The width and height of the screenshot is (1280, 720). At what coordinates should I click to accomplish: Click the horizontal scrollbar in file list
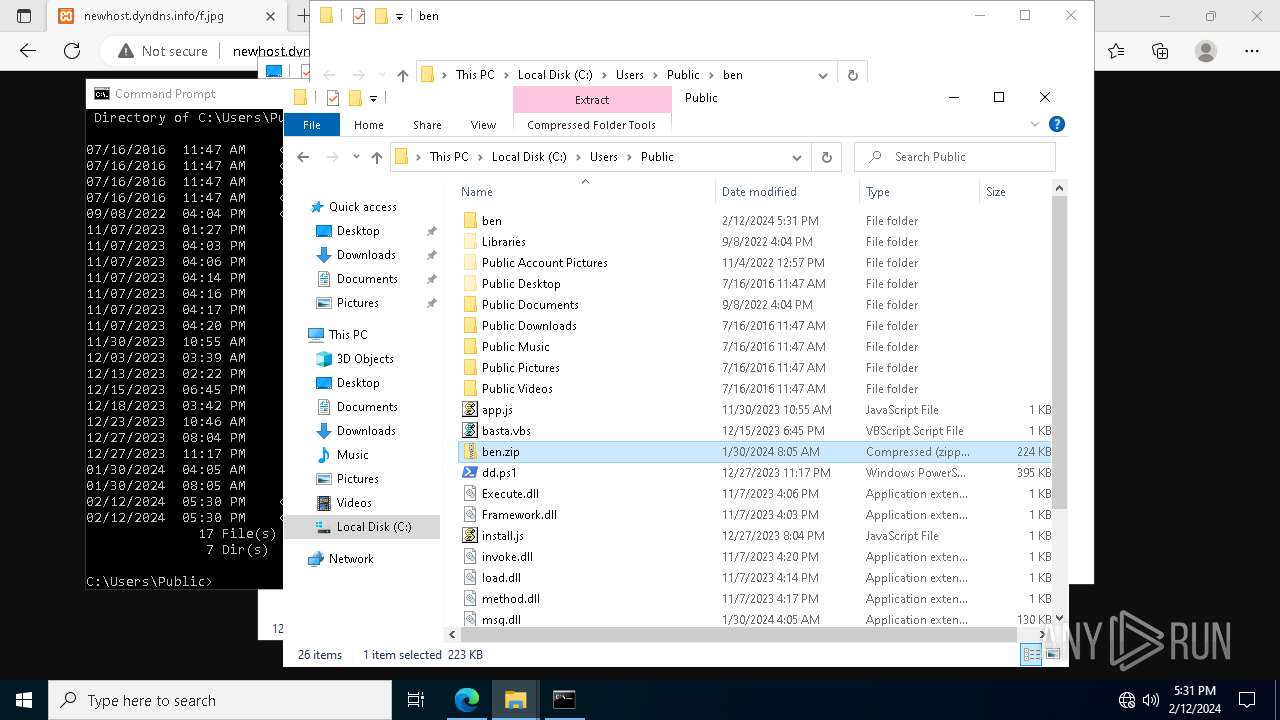click(x=738, y=634)
